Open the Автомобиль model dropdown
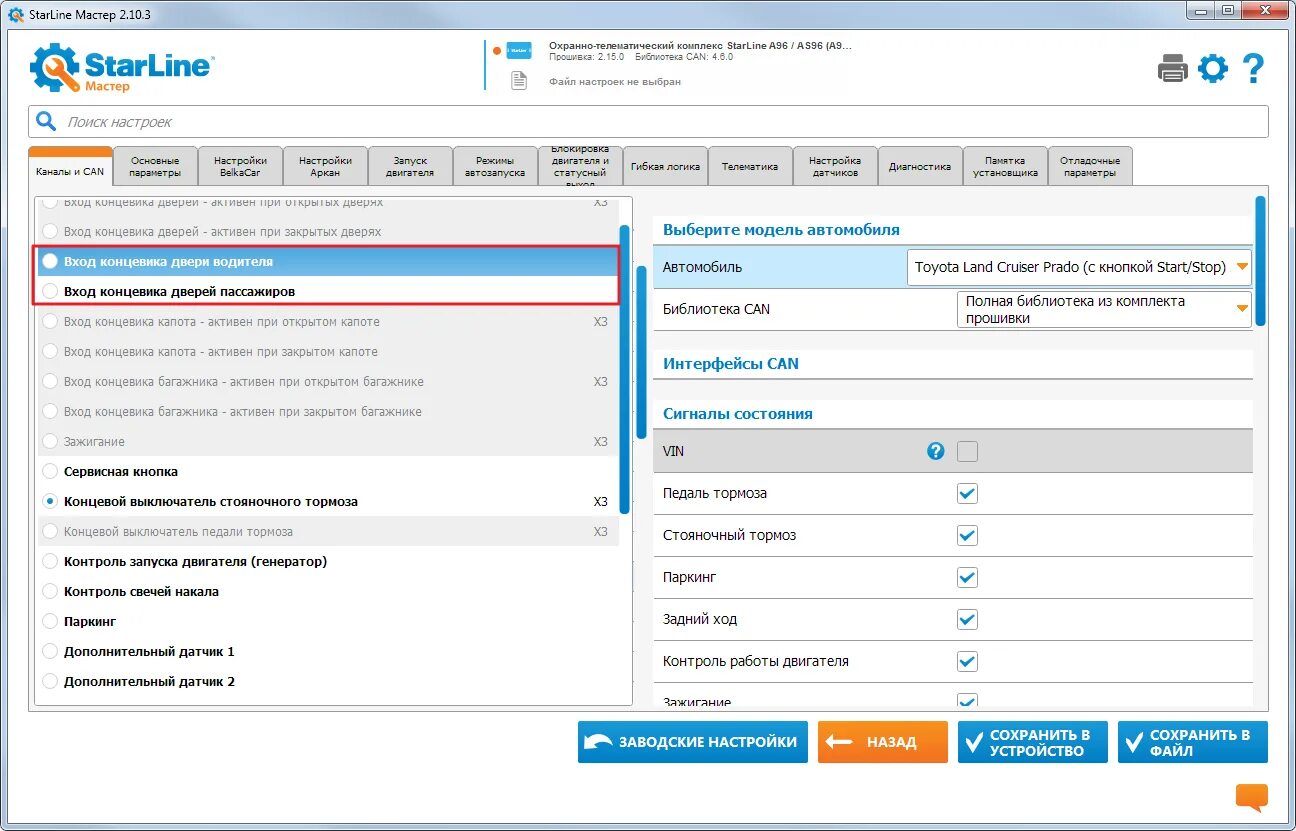This screenshot has height=831, width=1296. pos(1080,267)
